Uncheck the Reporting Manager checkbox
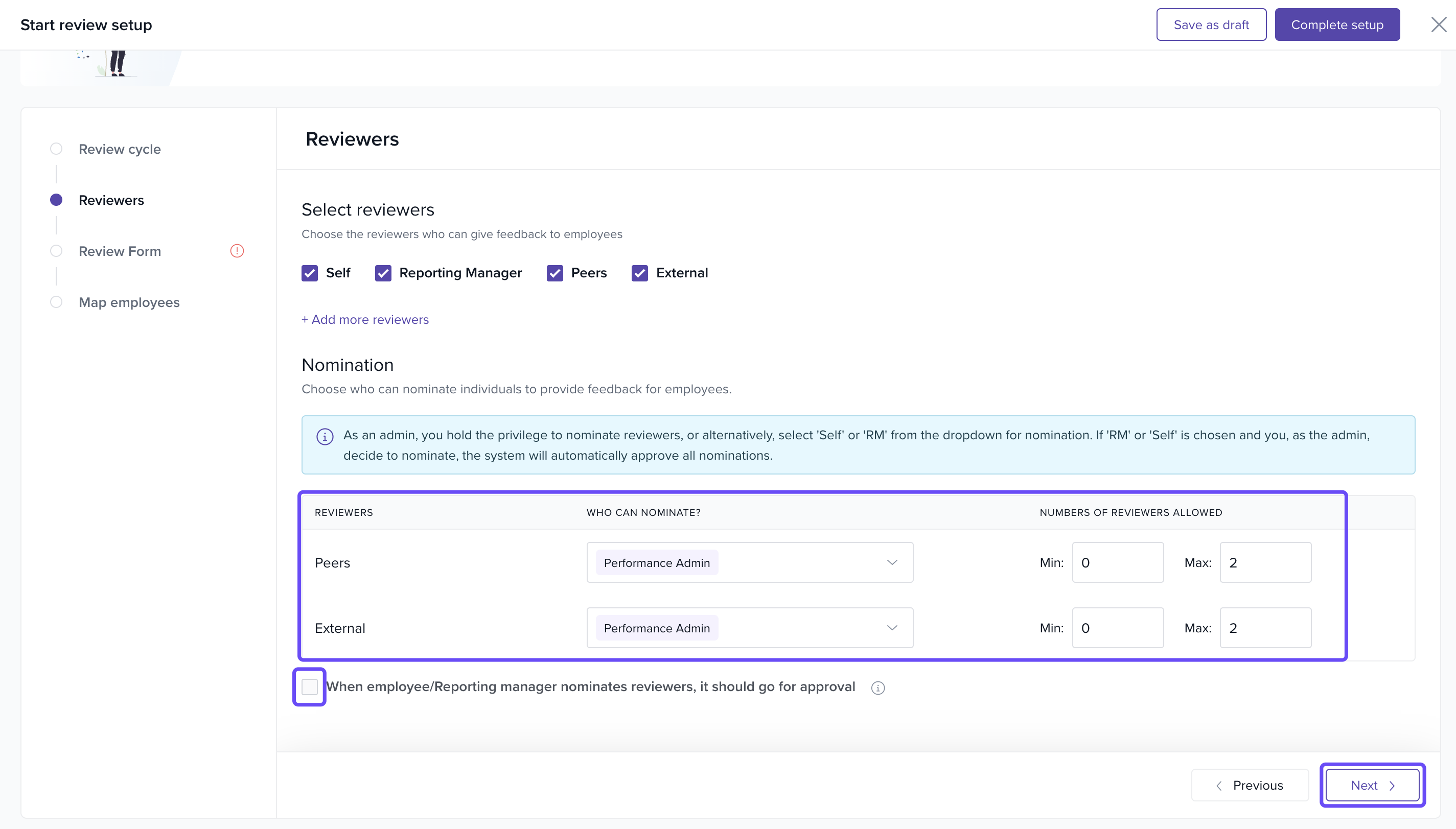The height and width of the screenshot is (829, 1456). click(383, 273)
